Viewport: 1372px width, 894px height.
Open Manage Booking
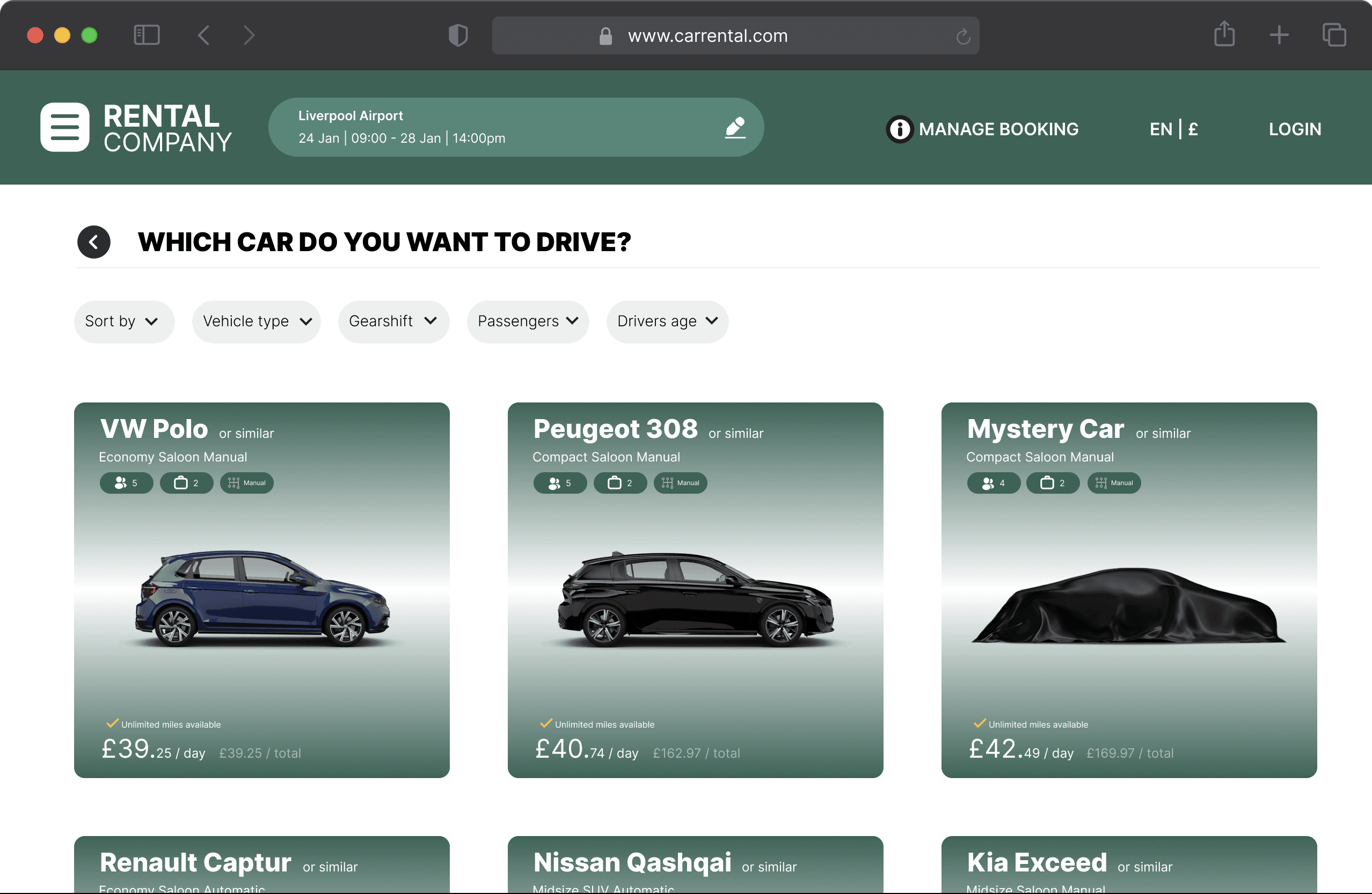pyautogui.click(x=998, y=129)
